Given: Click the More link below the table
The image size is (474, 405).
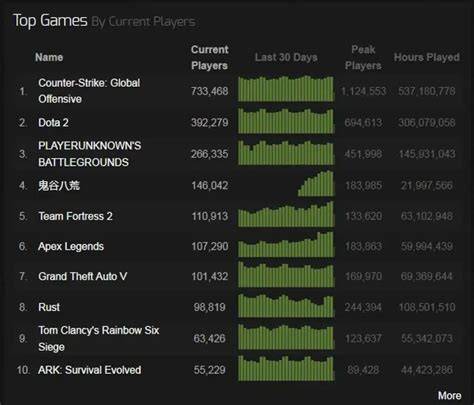Looking at the screenshot, I should click(449, 395).
